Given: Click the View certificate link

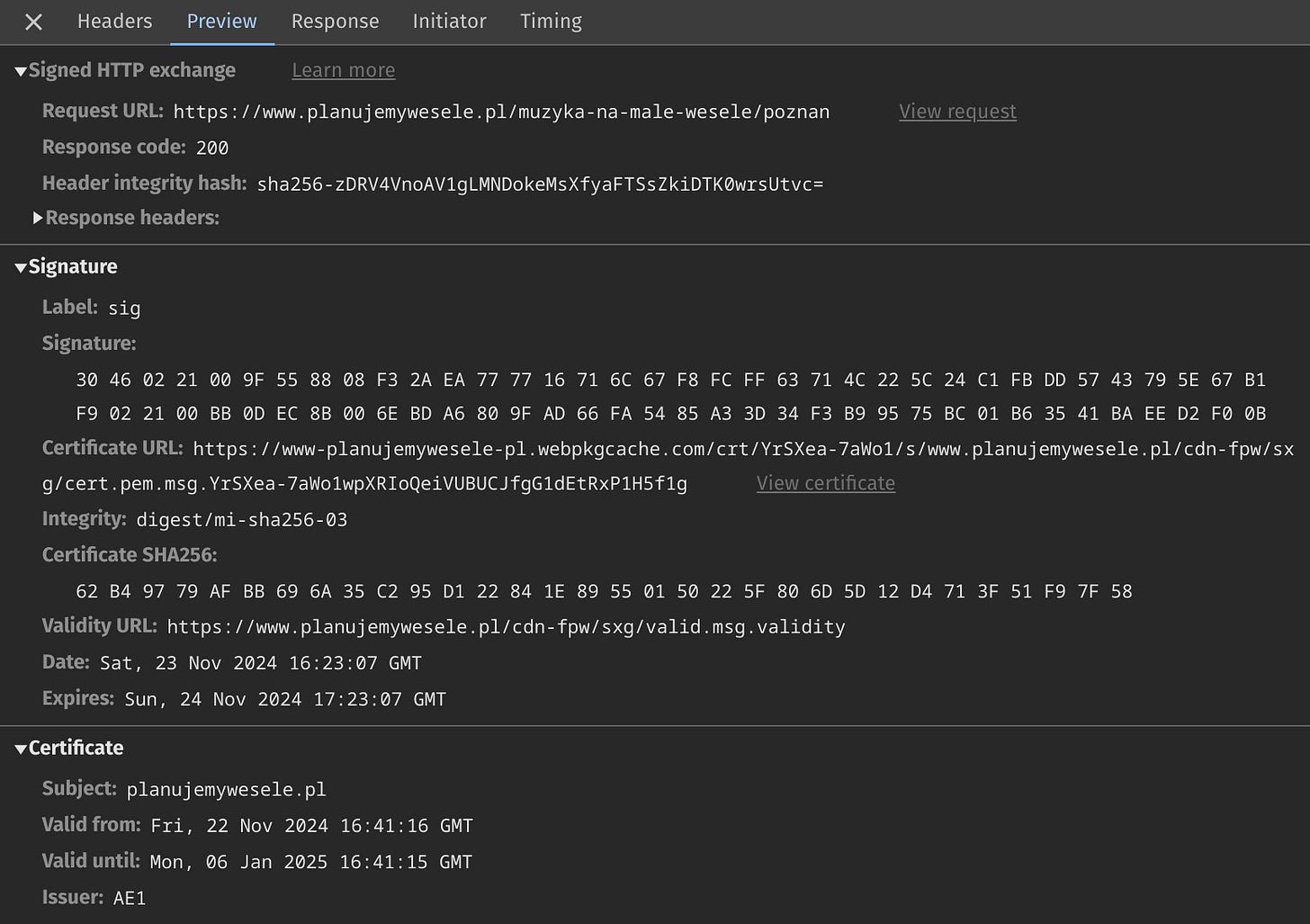Looking at the screenshot, I should [x=825, y=483].
